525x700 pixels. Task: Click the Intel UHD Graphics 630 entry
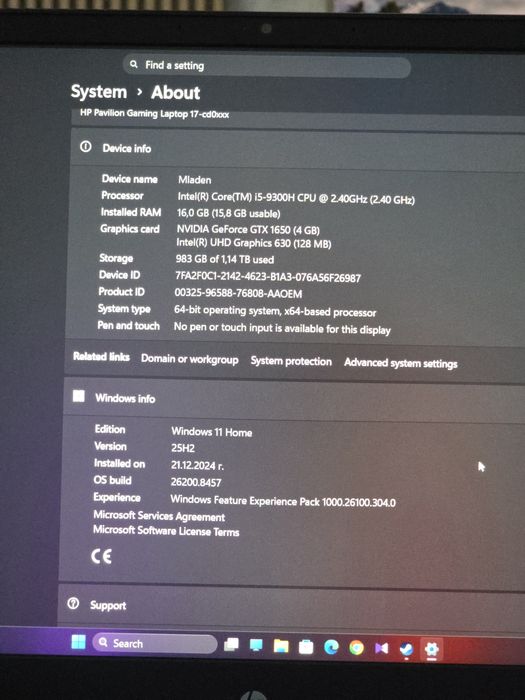[254, 243]
